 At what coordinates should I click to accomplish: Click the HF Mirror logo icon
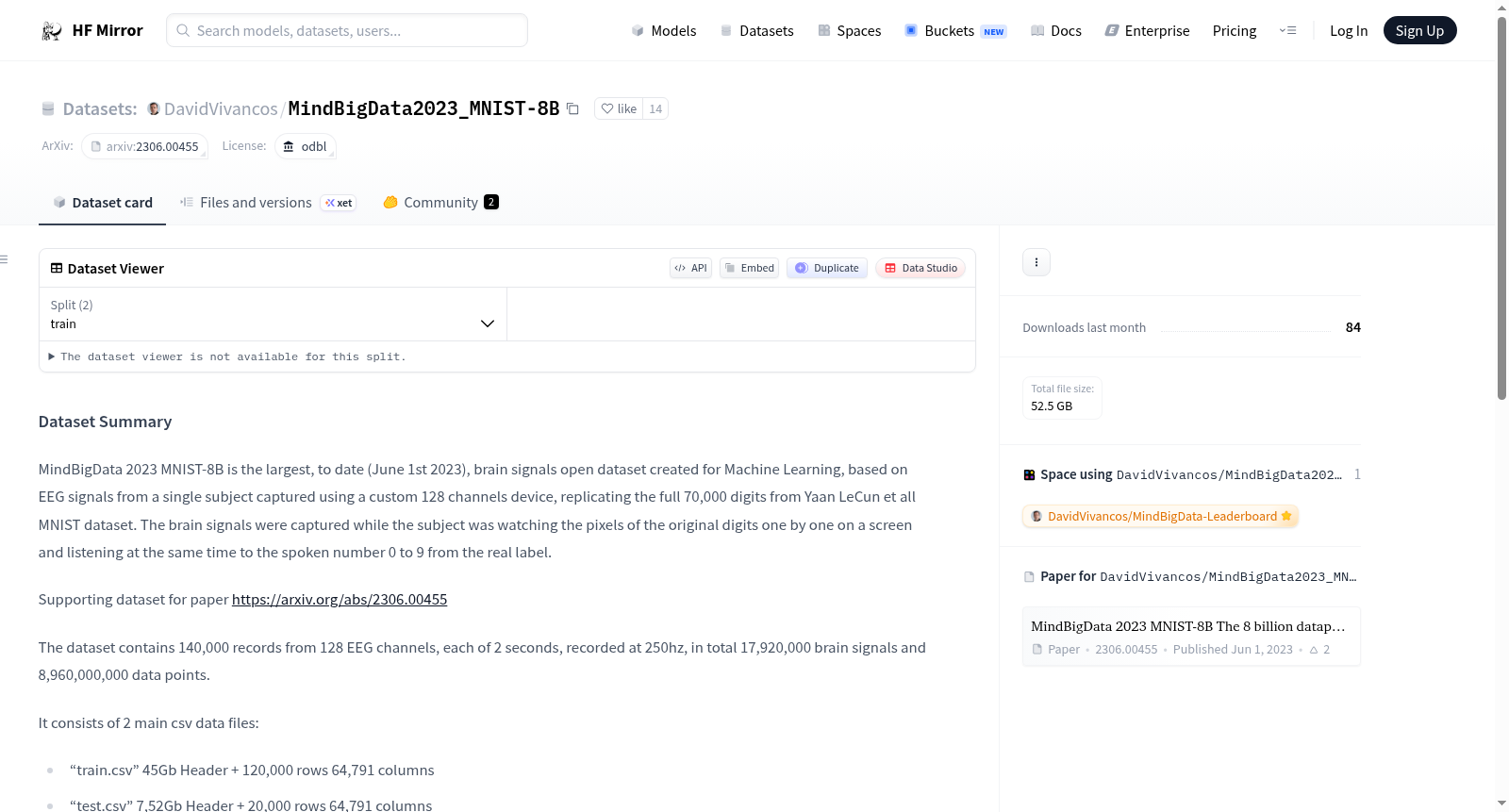[x=51, y=31]
